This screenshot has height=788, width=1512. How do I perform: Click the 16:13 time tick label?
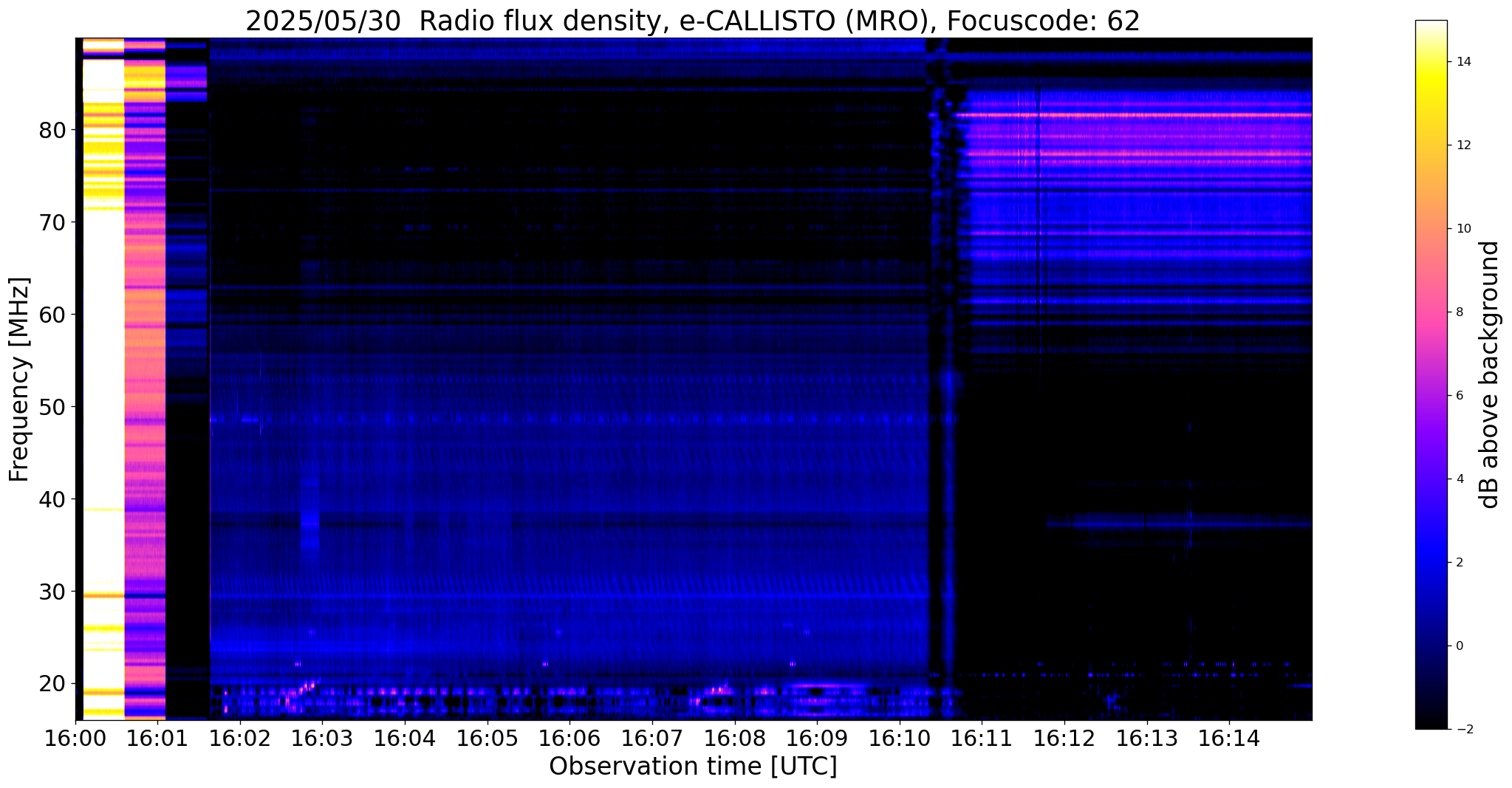[1146, 739]
